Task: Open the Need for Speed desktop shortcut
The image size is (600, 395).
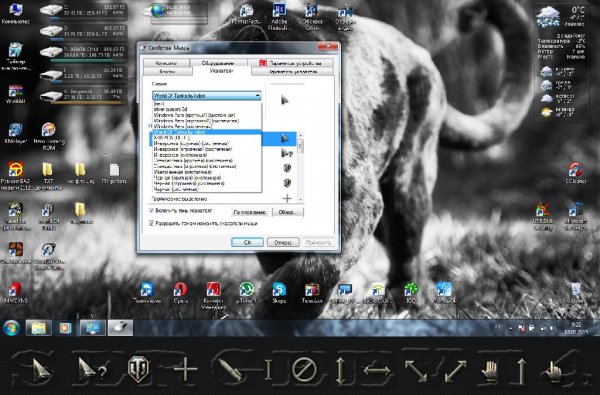Action: [15, 216]
